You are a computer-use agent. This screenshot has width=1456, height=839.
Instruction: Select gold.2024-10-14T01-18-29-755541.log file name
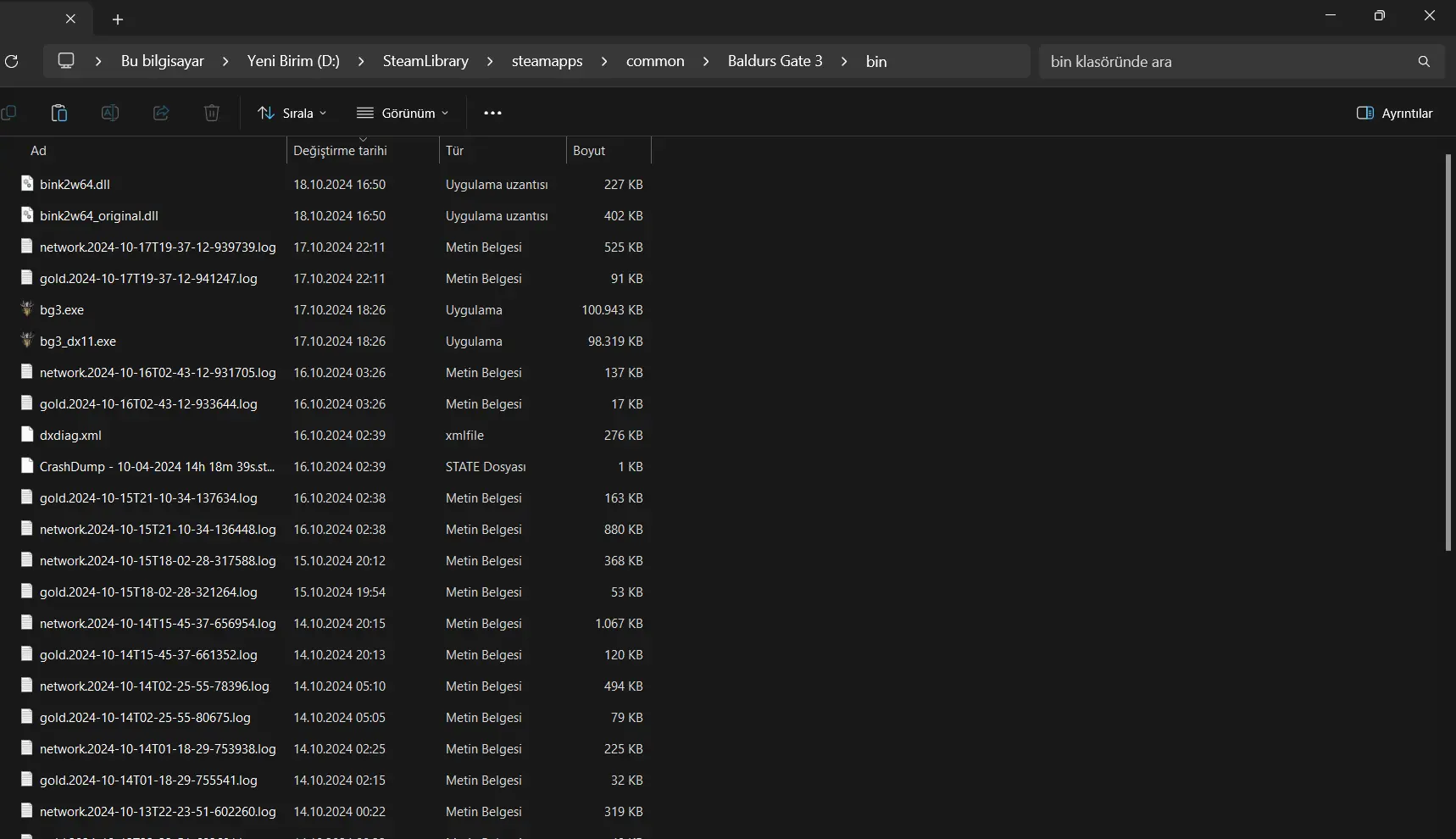point(148,780)
